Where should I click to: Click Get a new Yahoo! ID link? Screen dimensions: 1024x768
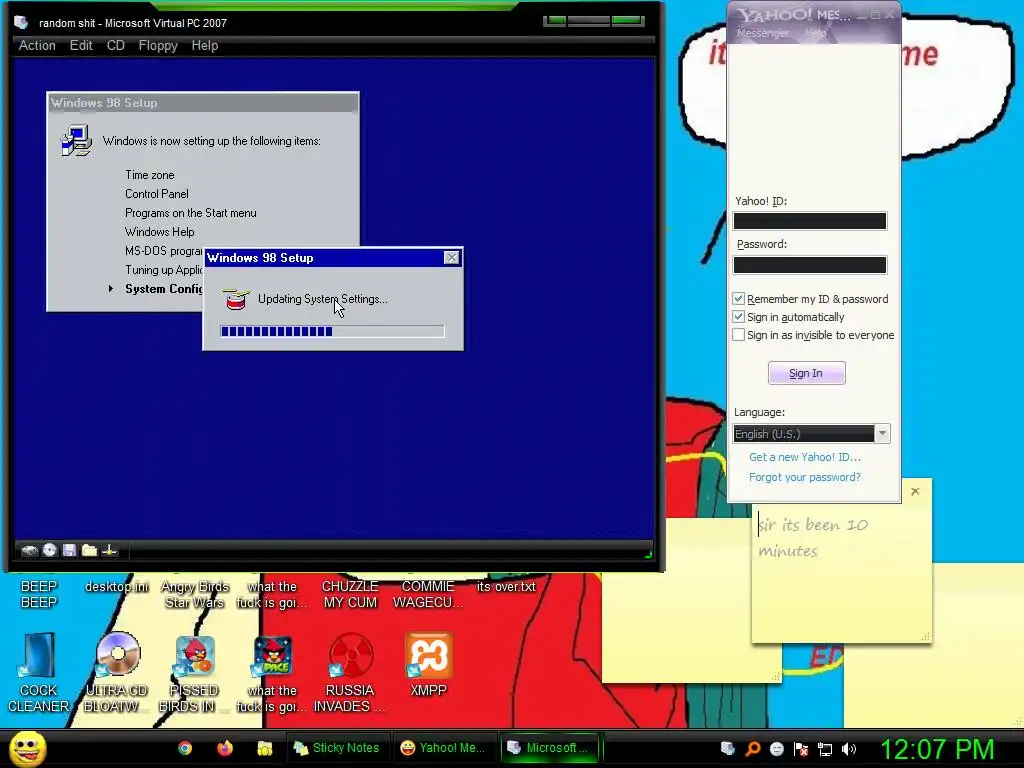click(x=805, y=457)
